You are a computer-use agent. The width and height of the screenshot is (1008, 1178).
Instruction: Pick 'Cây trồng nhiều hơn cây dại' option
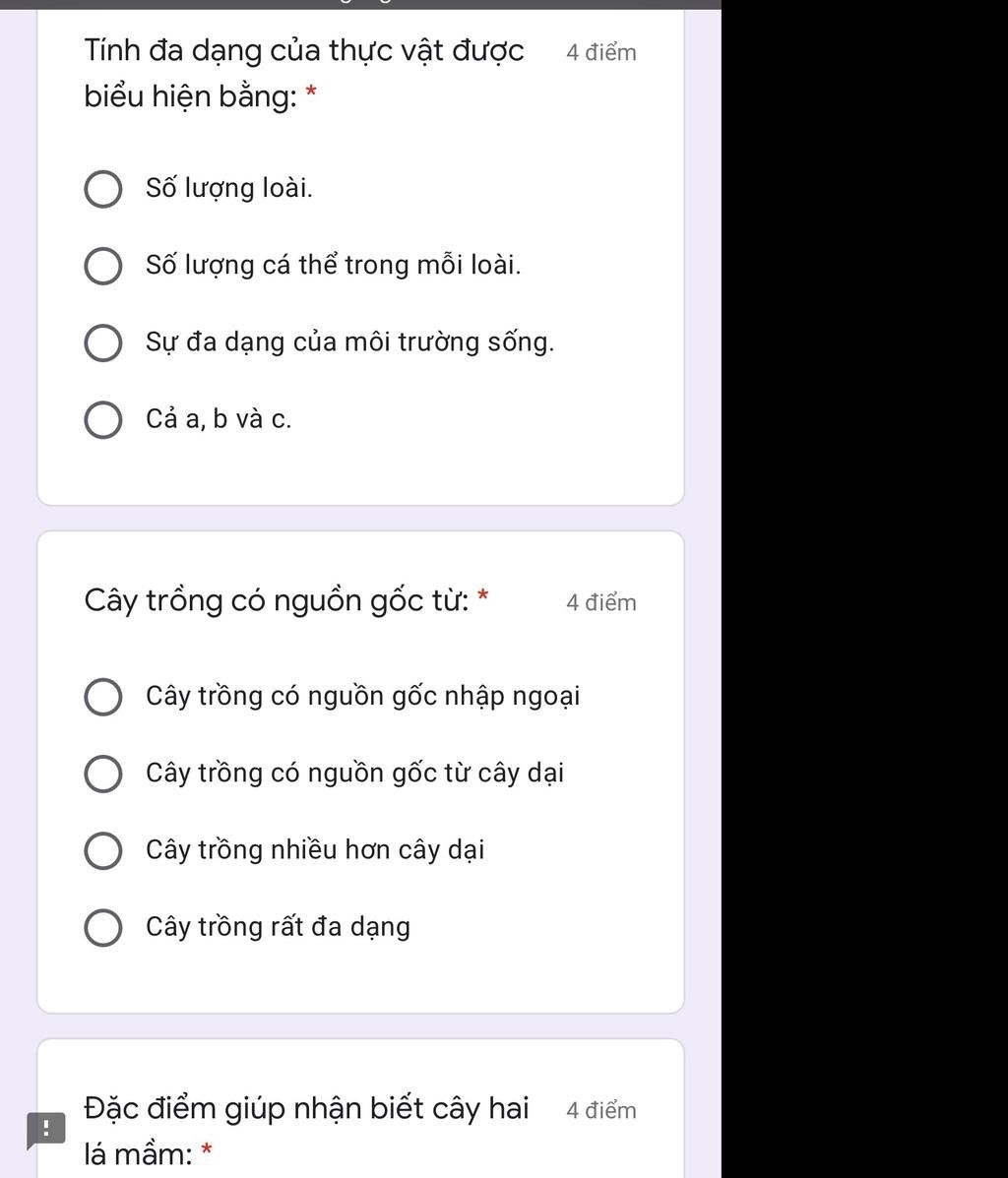(x=103, y=851)
